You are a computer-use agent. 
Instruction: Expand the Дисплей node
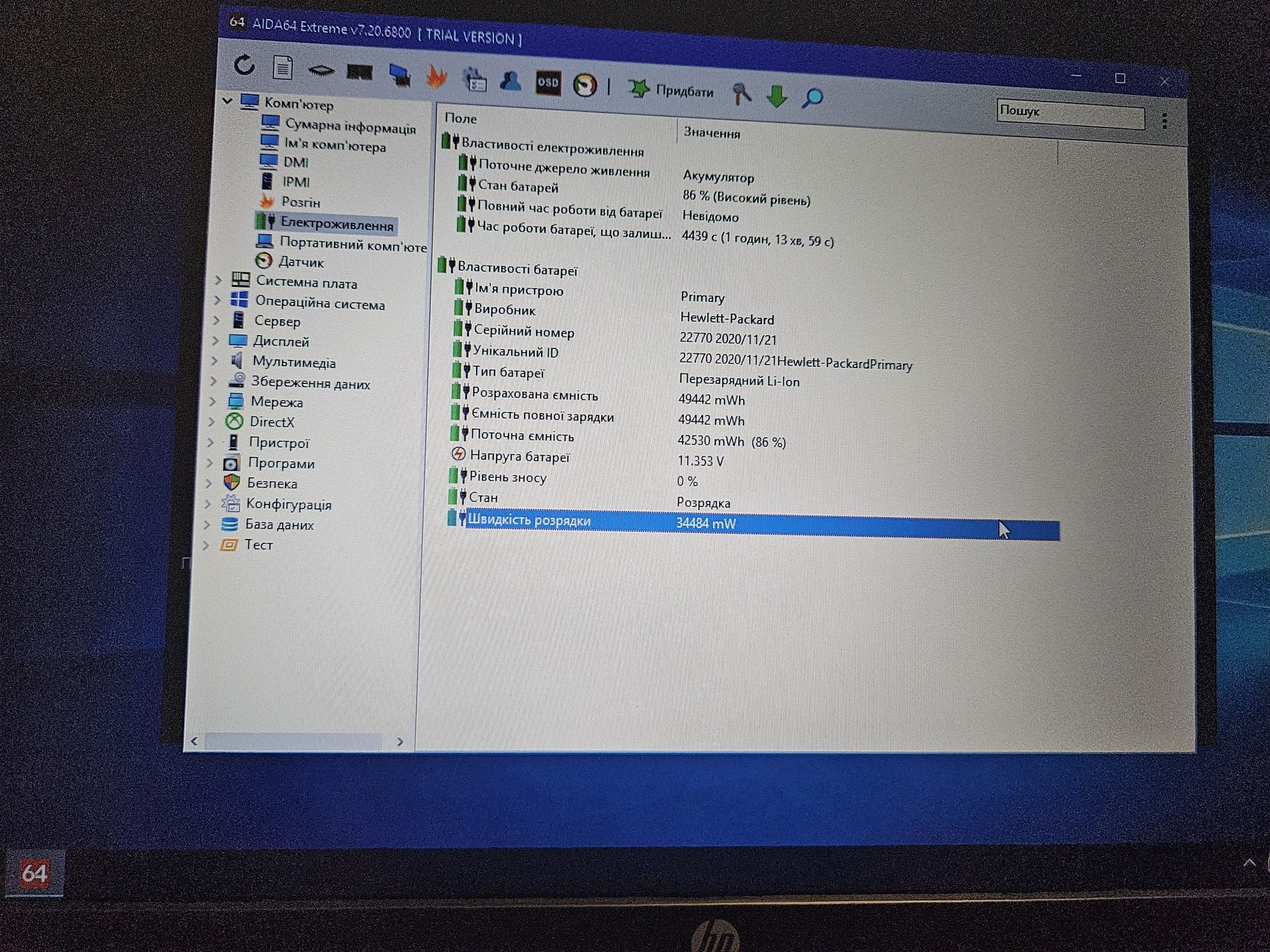pos(215,340)
